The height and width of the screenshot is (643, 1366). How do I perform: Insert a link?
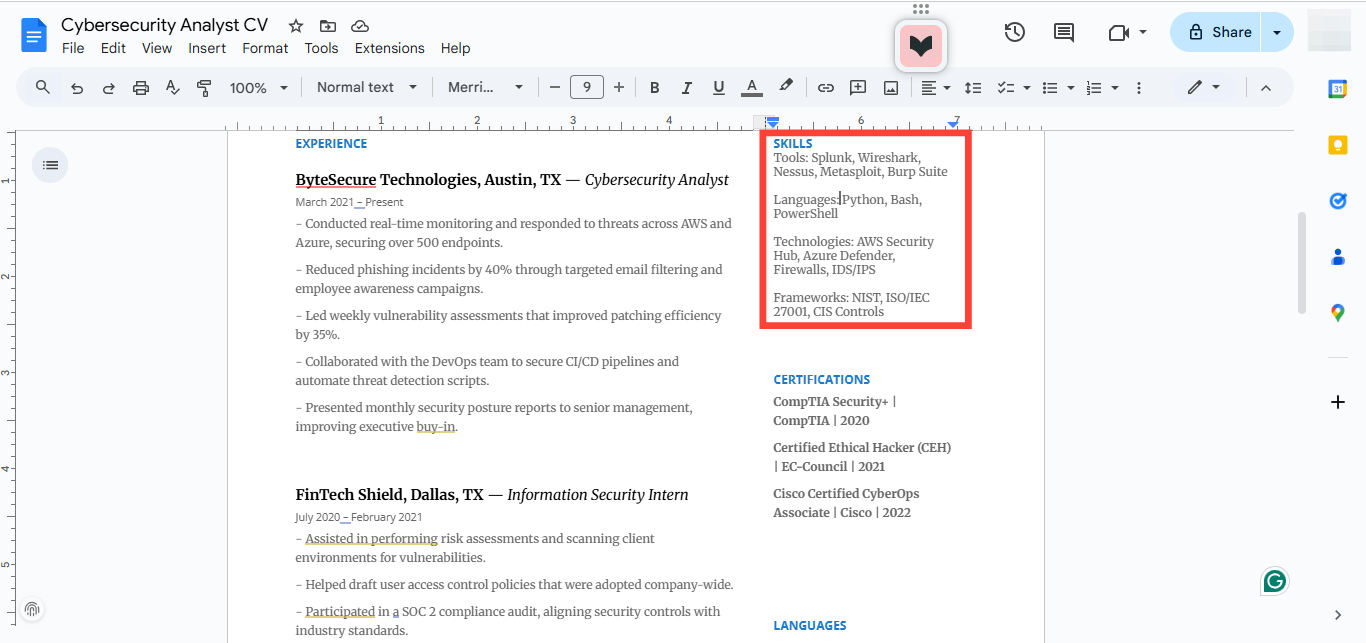(826, 88)
